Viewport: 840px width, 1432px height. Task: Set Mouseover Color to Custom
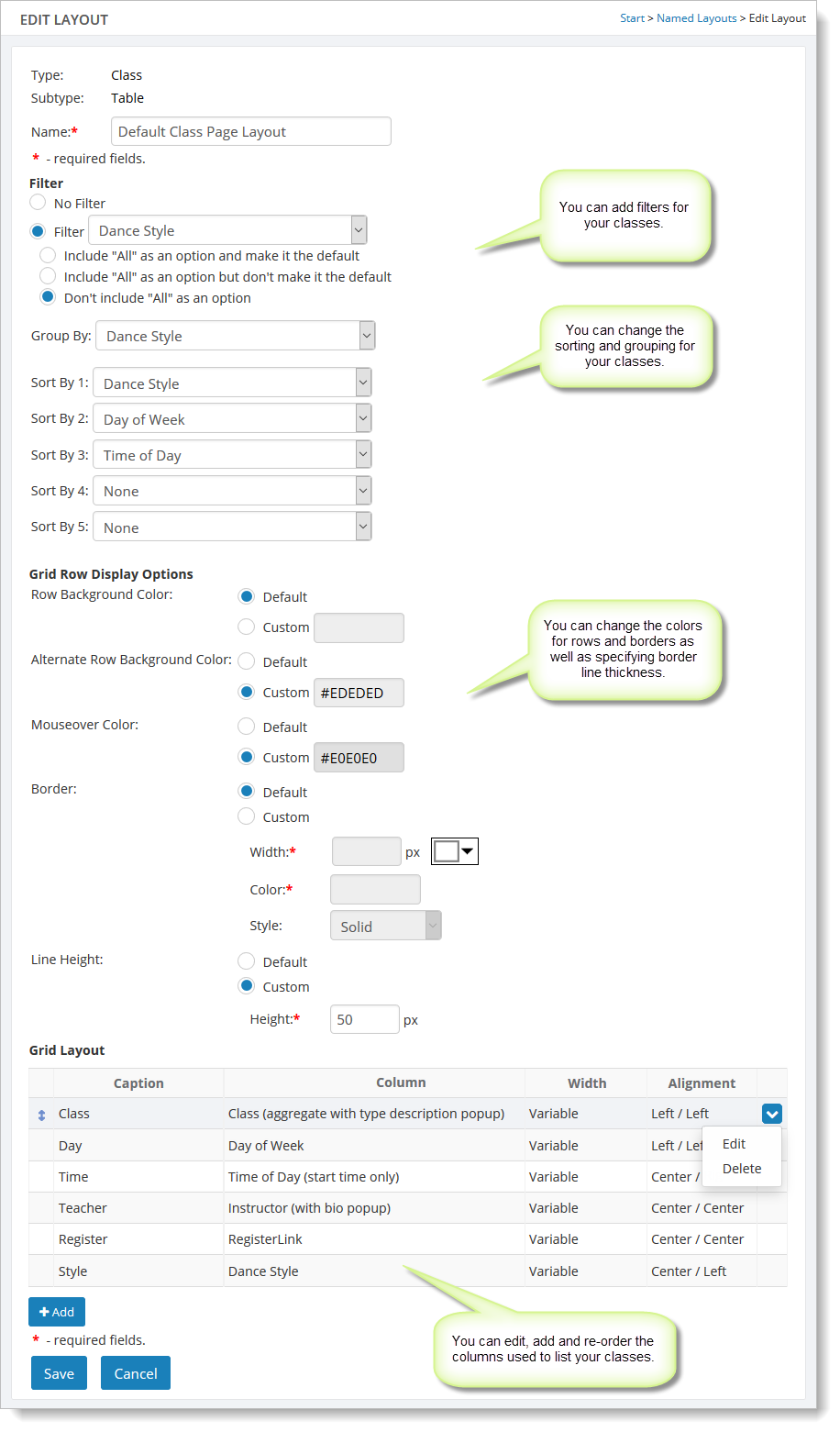point(247,757)
